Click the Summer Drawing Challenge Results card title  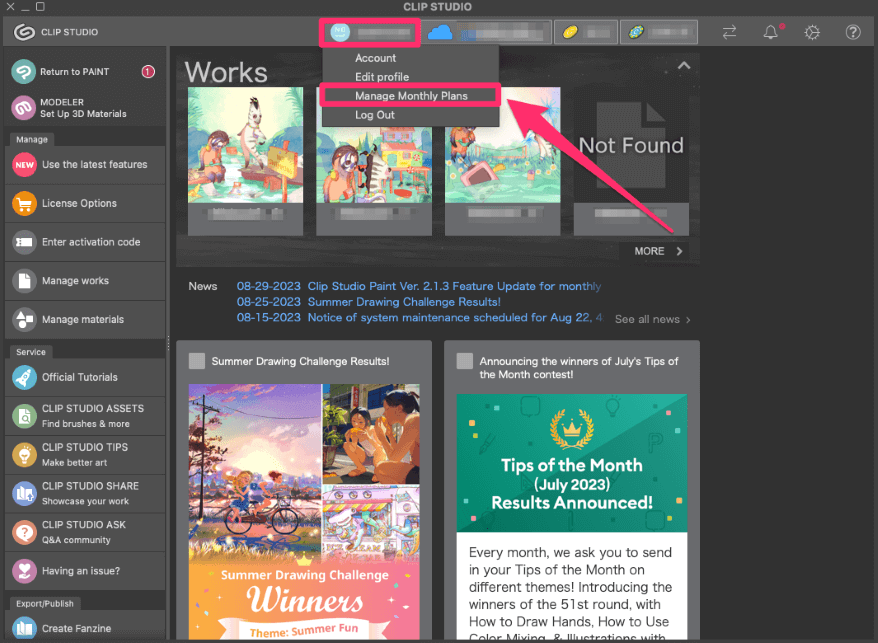point(300,361)
